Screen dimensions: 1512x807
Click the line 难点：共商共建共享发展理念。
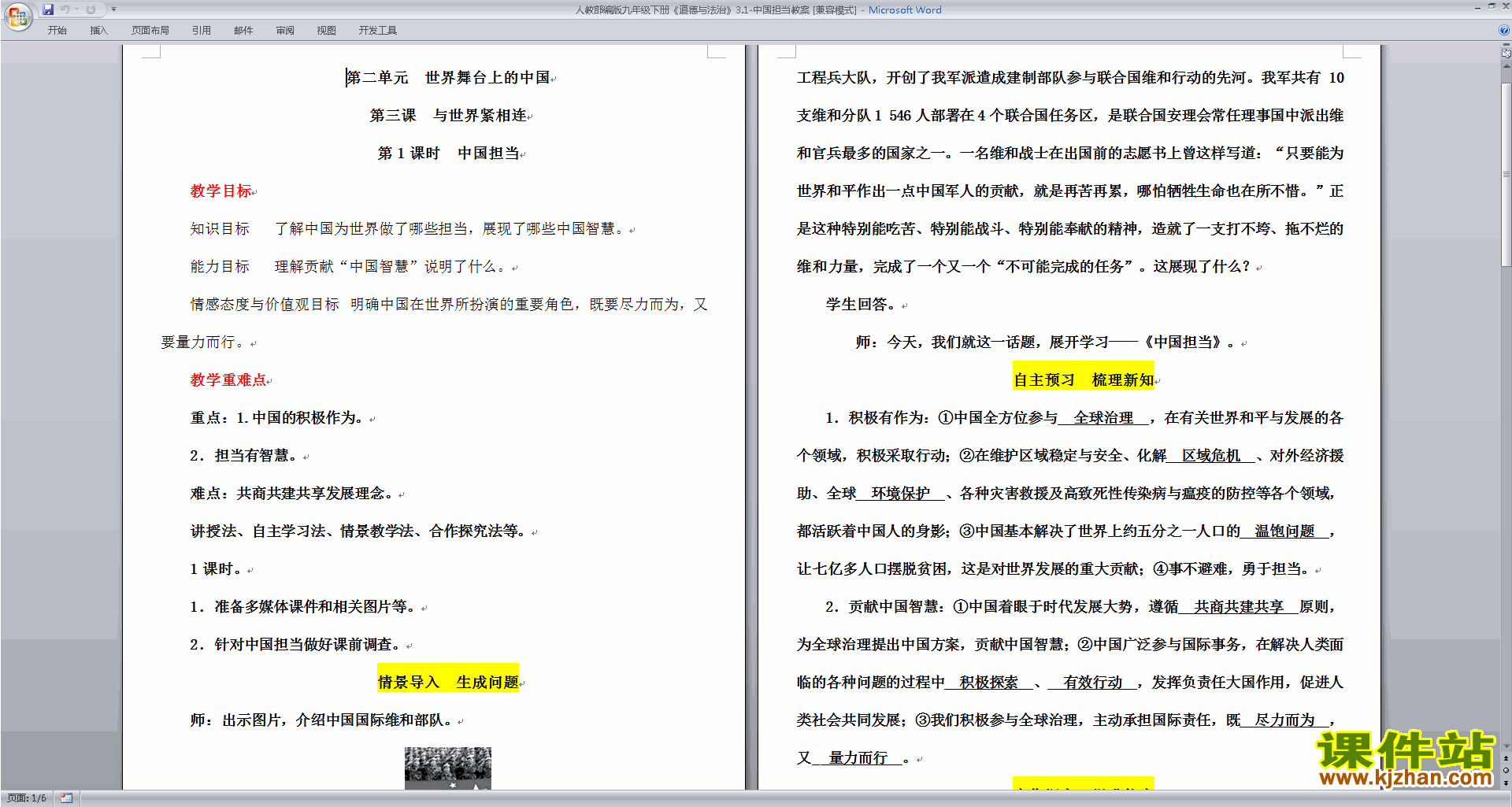pos(294,494)
